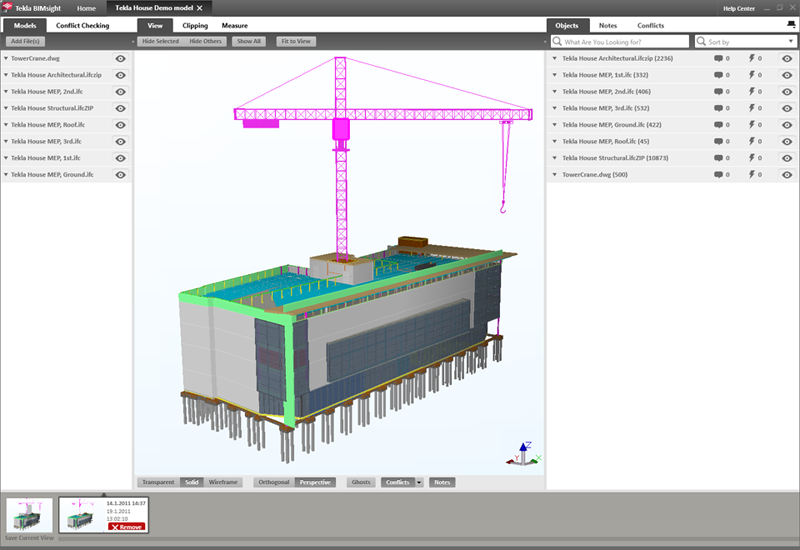Viewport: 800px width, 550px height.
Task: Click the Hide Others button
Action: pyautogui.click(x=205, y=41)
